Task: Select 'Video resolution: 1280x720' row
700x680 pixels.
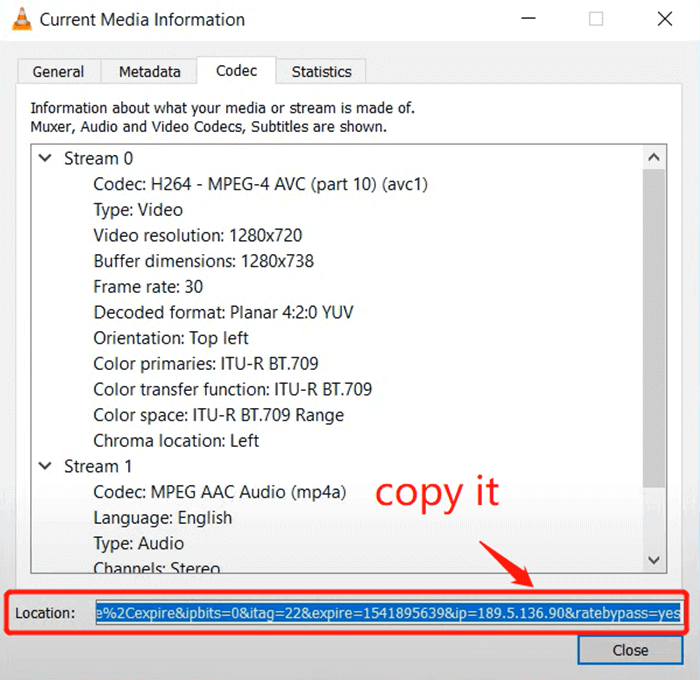Action: (x=198, y=235)
